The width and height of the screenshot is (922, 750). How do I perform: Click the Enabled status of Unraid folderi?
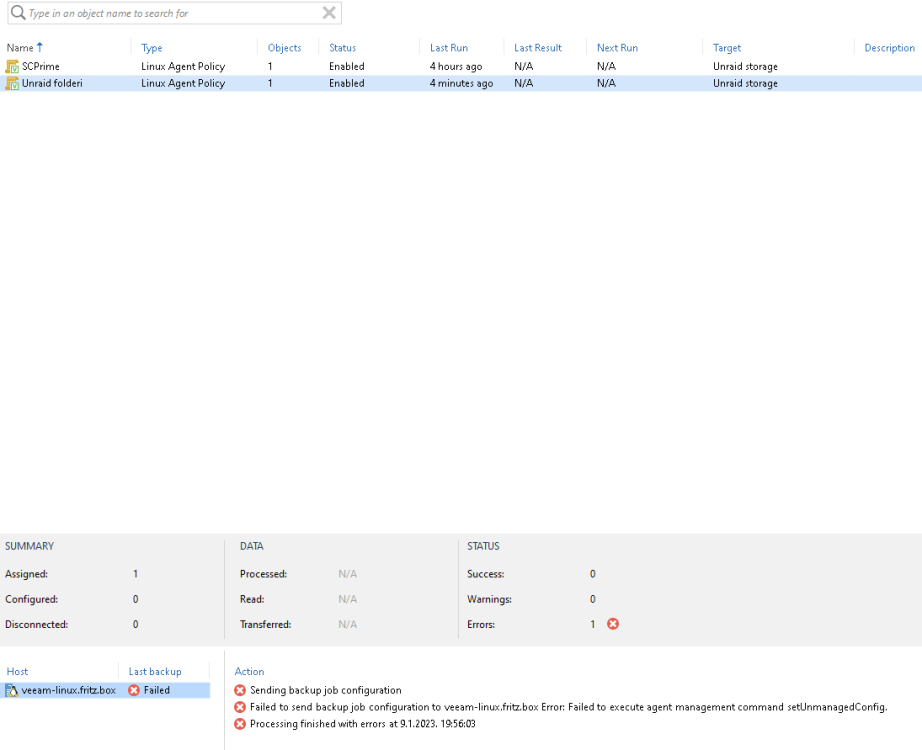[x=346, y=84]
